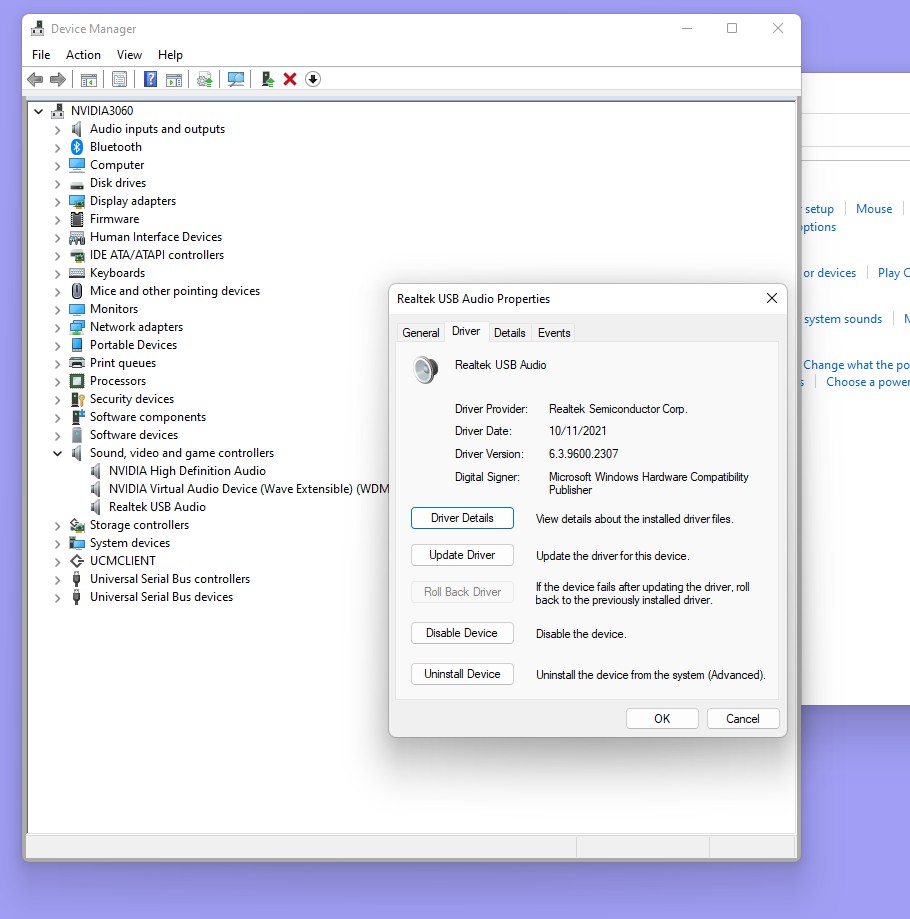Click the Uninstall Device button
The width and height of the screenshot is (910, 919).
[462, 674]
